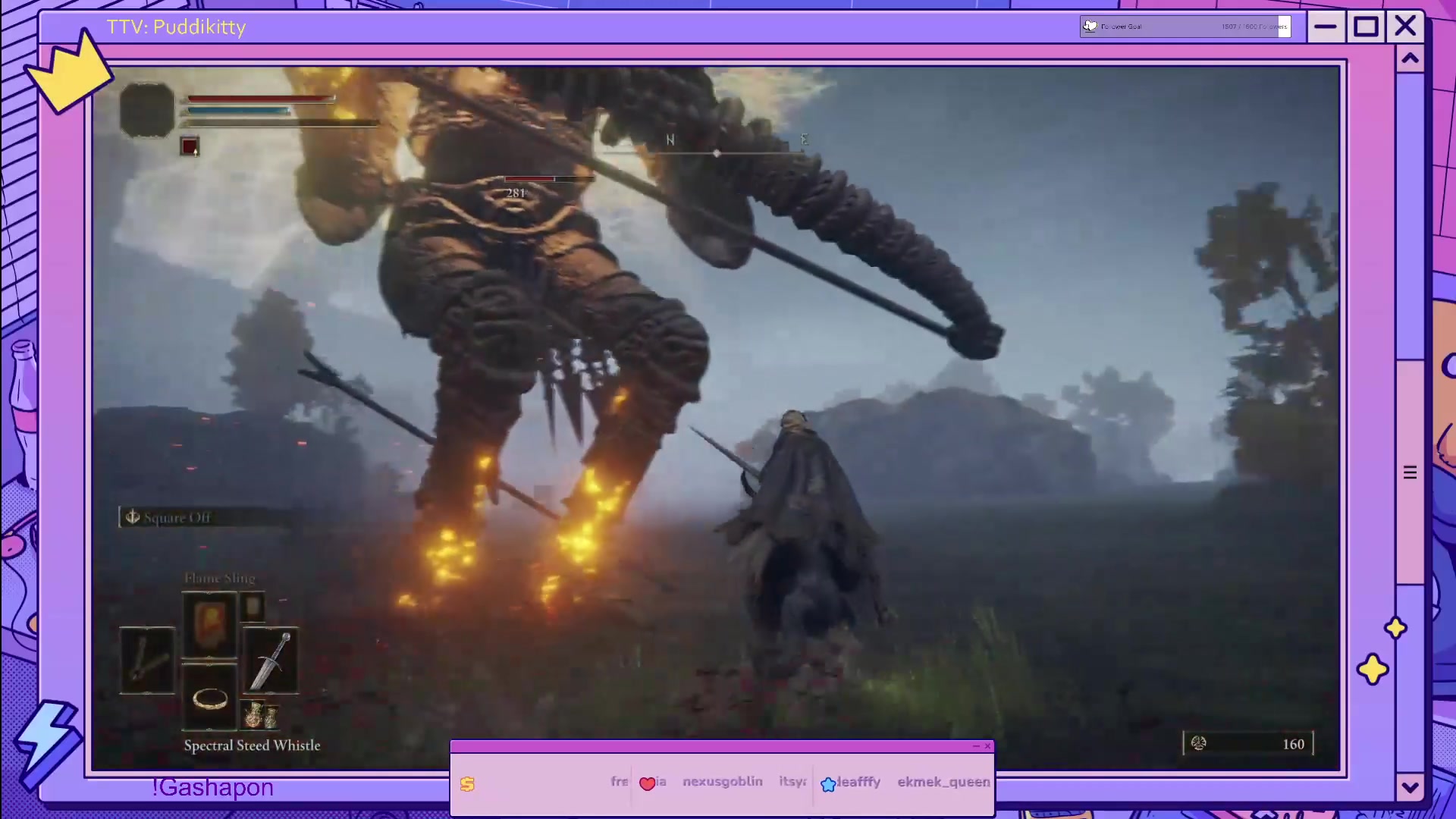Screen dimensions: 1456x819
Task: Click the enemy health bar above 281
Action: tap(549, 179)
